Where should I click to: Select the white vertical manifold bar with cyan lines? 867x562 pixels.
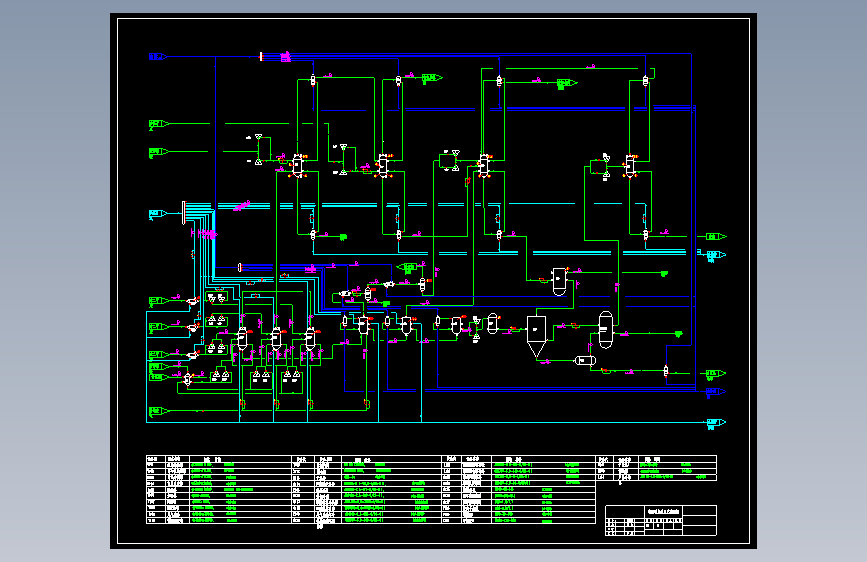(184, 213)
